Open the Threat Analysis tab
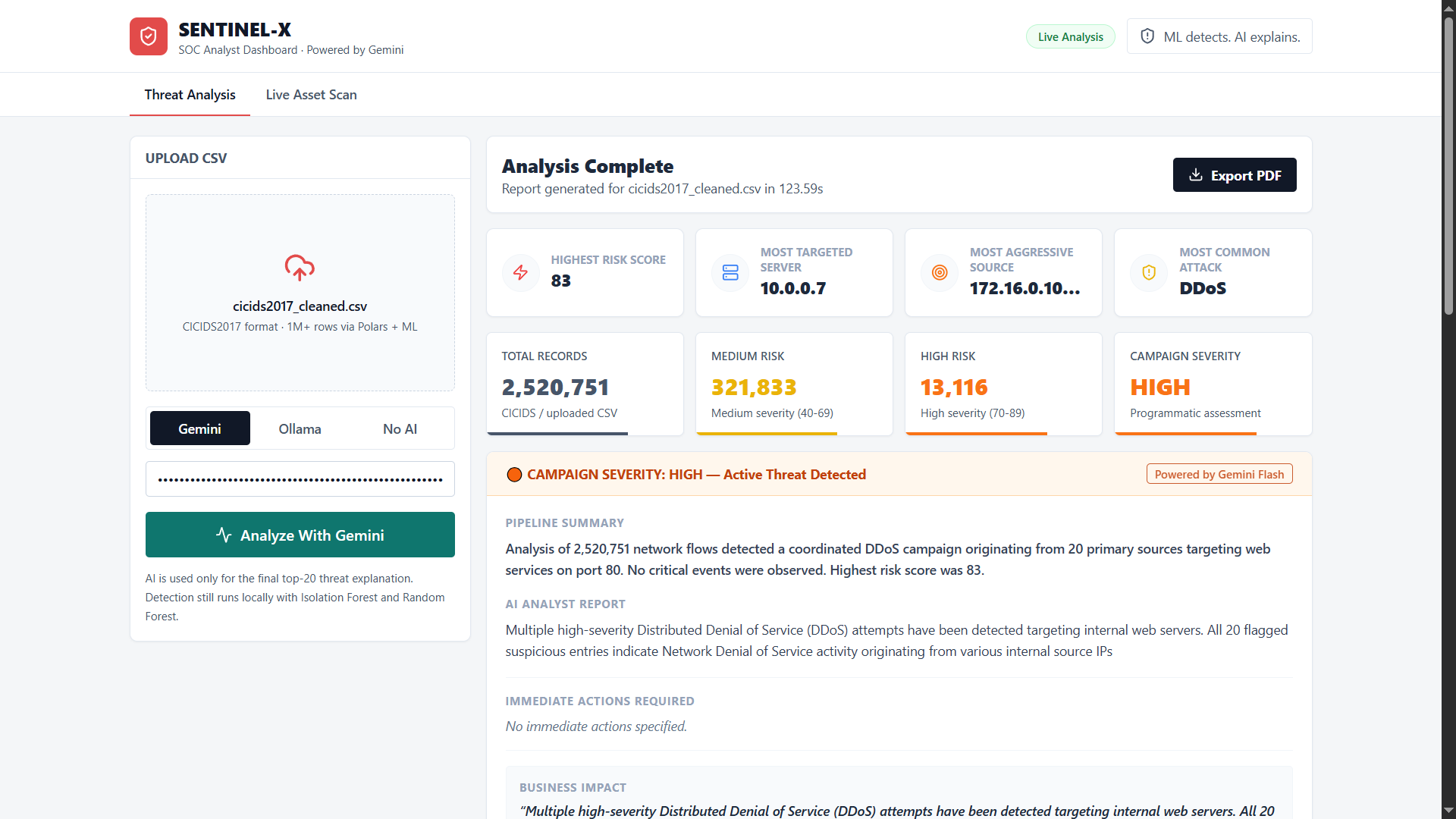The height and width of the screenshot is (819, 1456). pyautogui.click(x=190, y=95)
